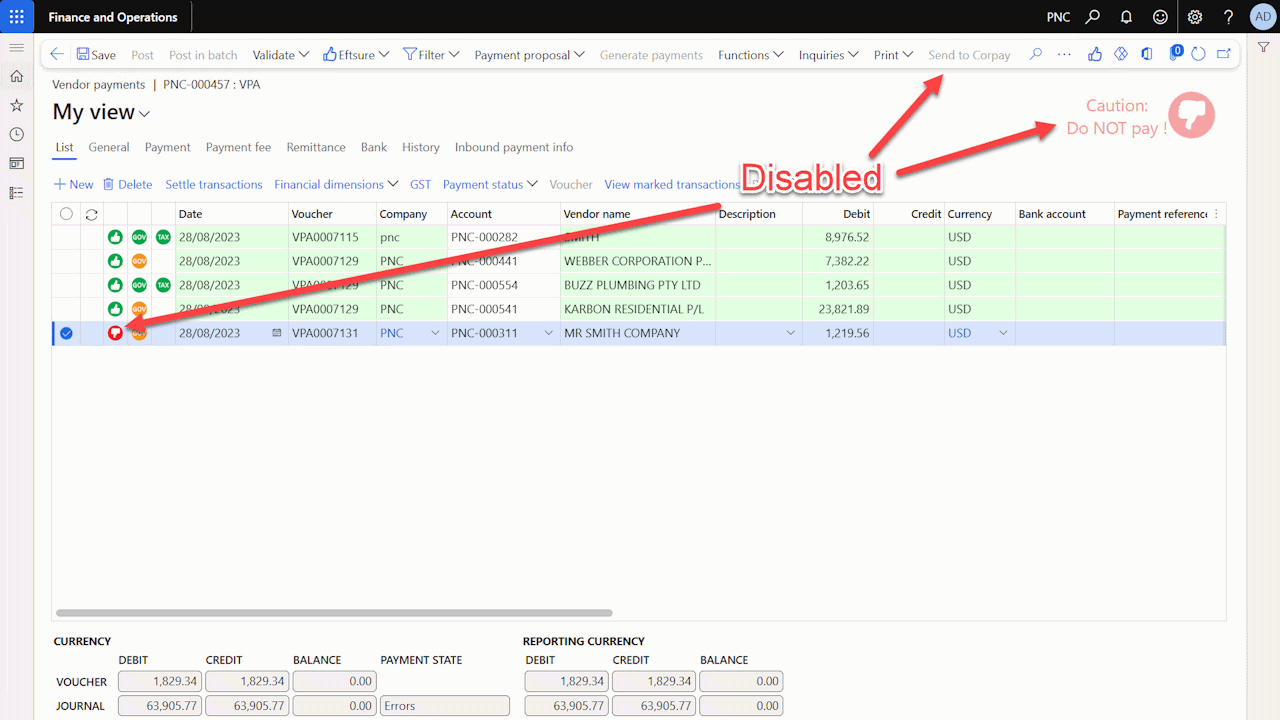
Task: Click Settle transactions link
Action: [x=214, y=184]
